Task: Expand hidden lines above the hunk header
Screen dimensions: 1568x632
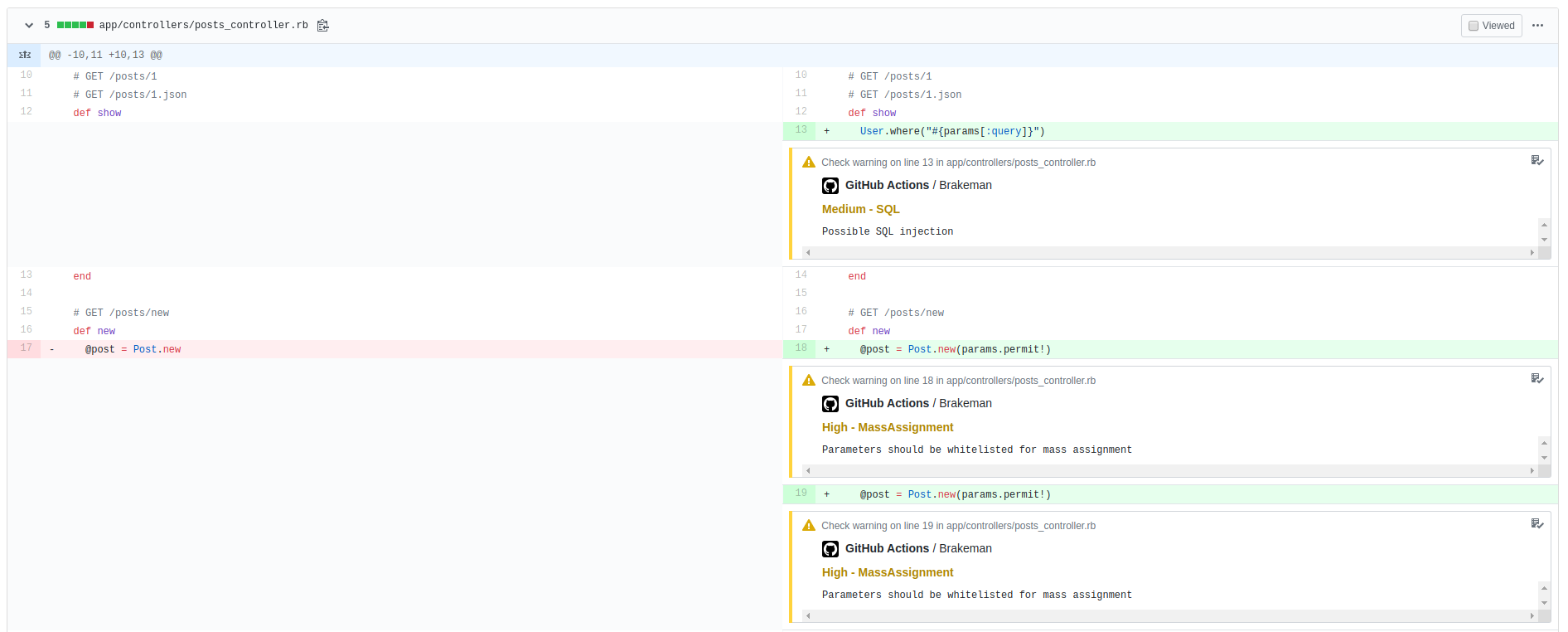Action: (x=25, y=55)
